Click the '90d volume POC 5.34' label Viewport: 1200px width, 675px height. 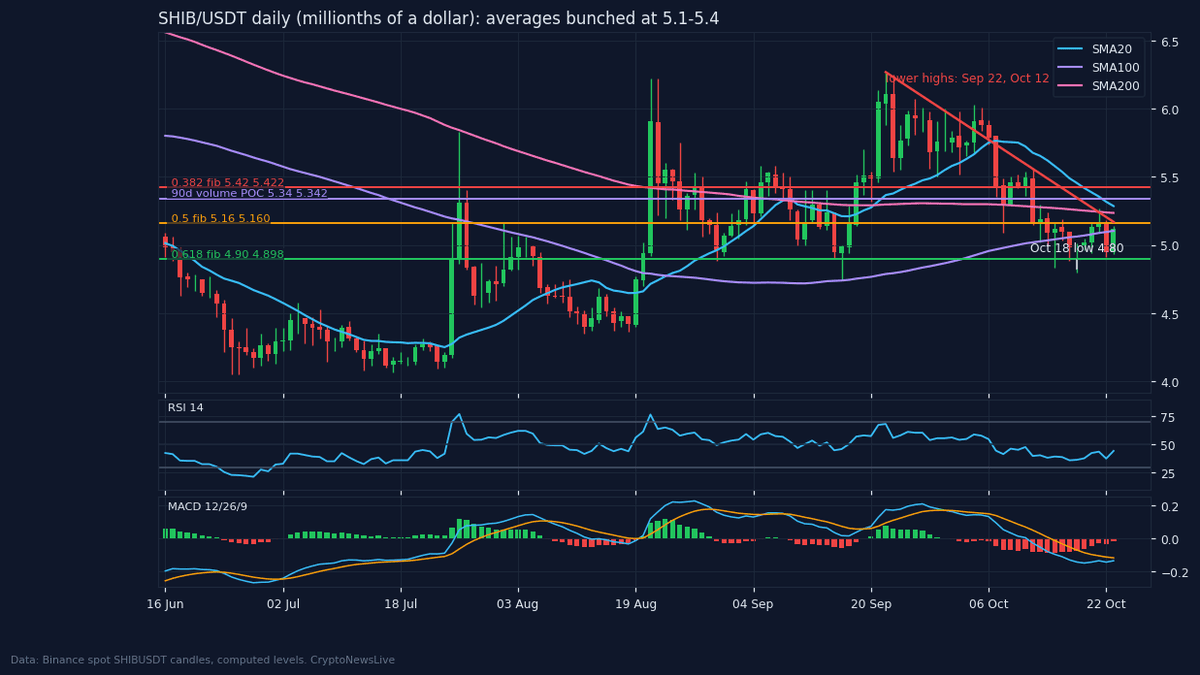pyautogui.click(x=249, y=194)
